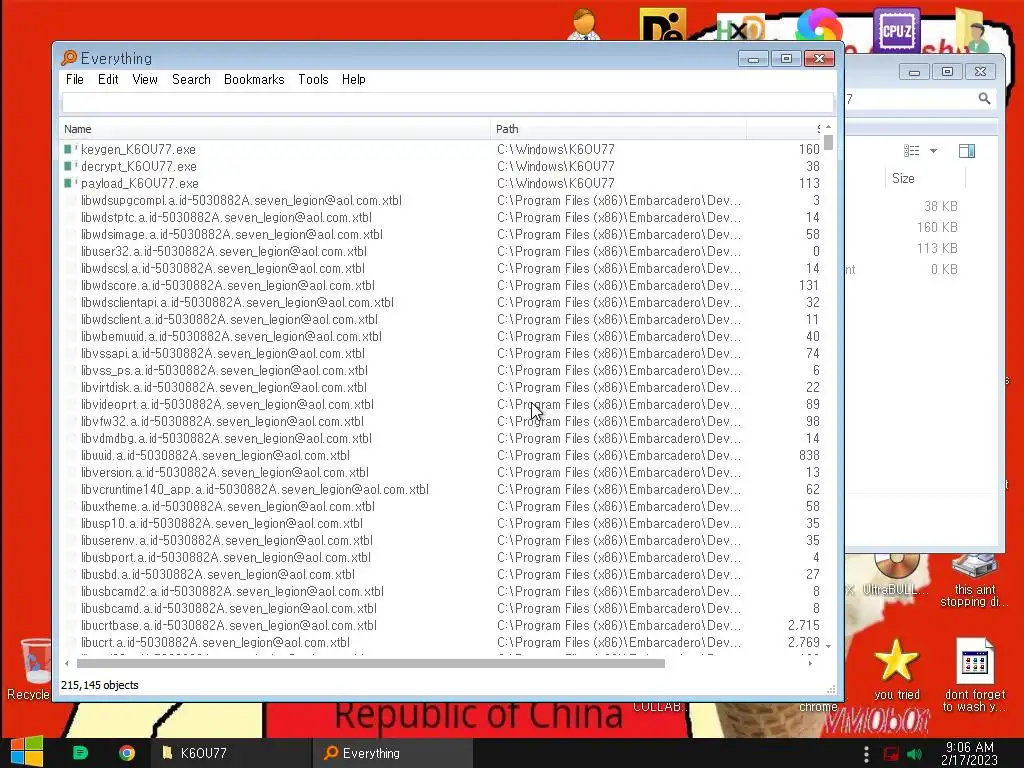Select libwdsupgcompl xtbl file row

coord(441,200)
